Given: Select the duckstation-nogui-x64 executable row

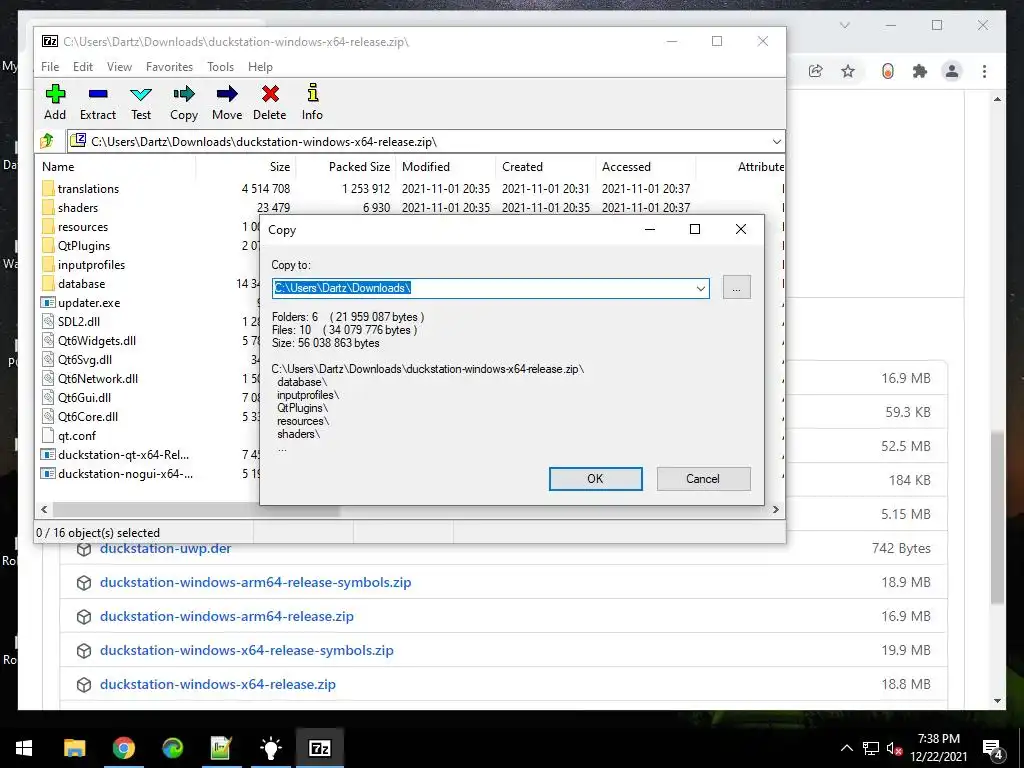Looking at the screenshot, I should point(125,473).
